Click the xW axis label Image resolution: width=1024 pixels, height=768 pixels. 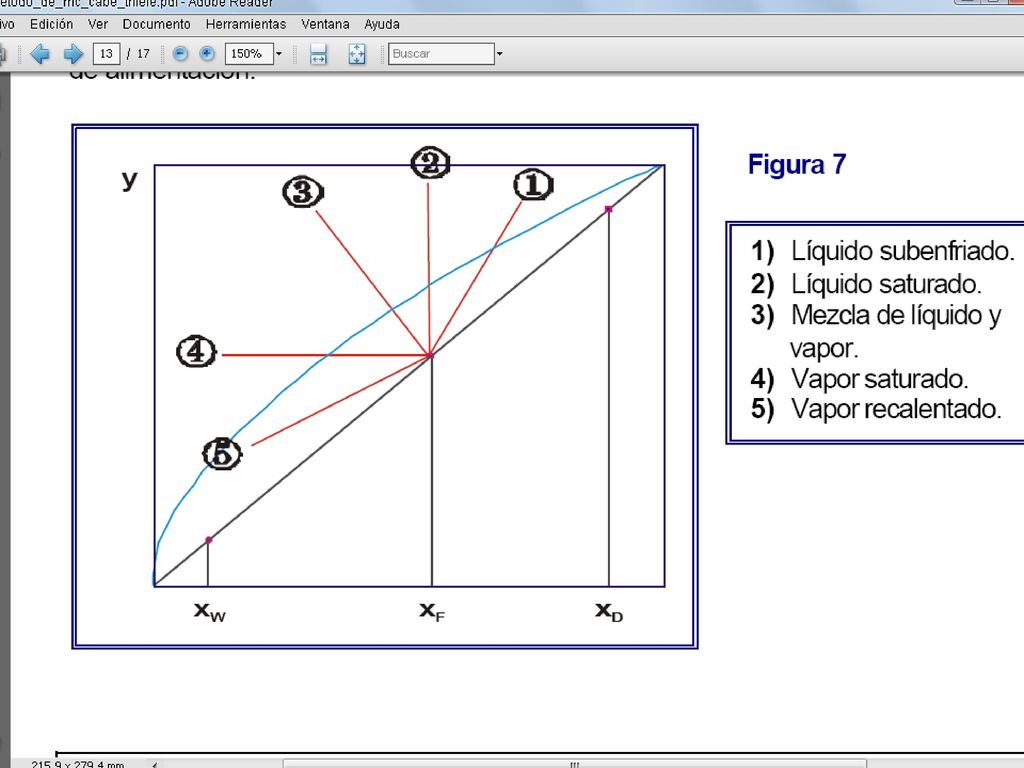point(210,611)
